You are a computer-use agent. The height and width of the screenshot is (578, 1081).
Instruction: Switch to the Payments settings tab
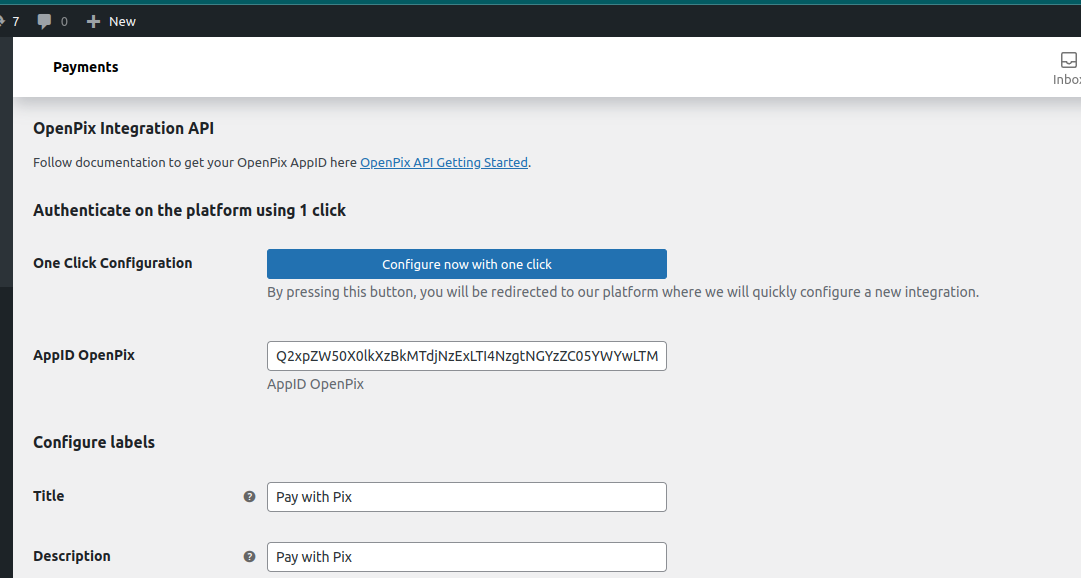pos(85,66)
